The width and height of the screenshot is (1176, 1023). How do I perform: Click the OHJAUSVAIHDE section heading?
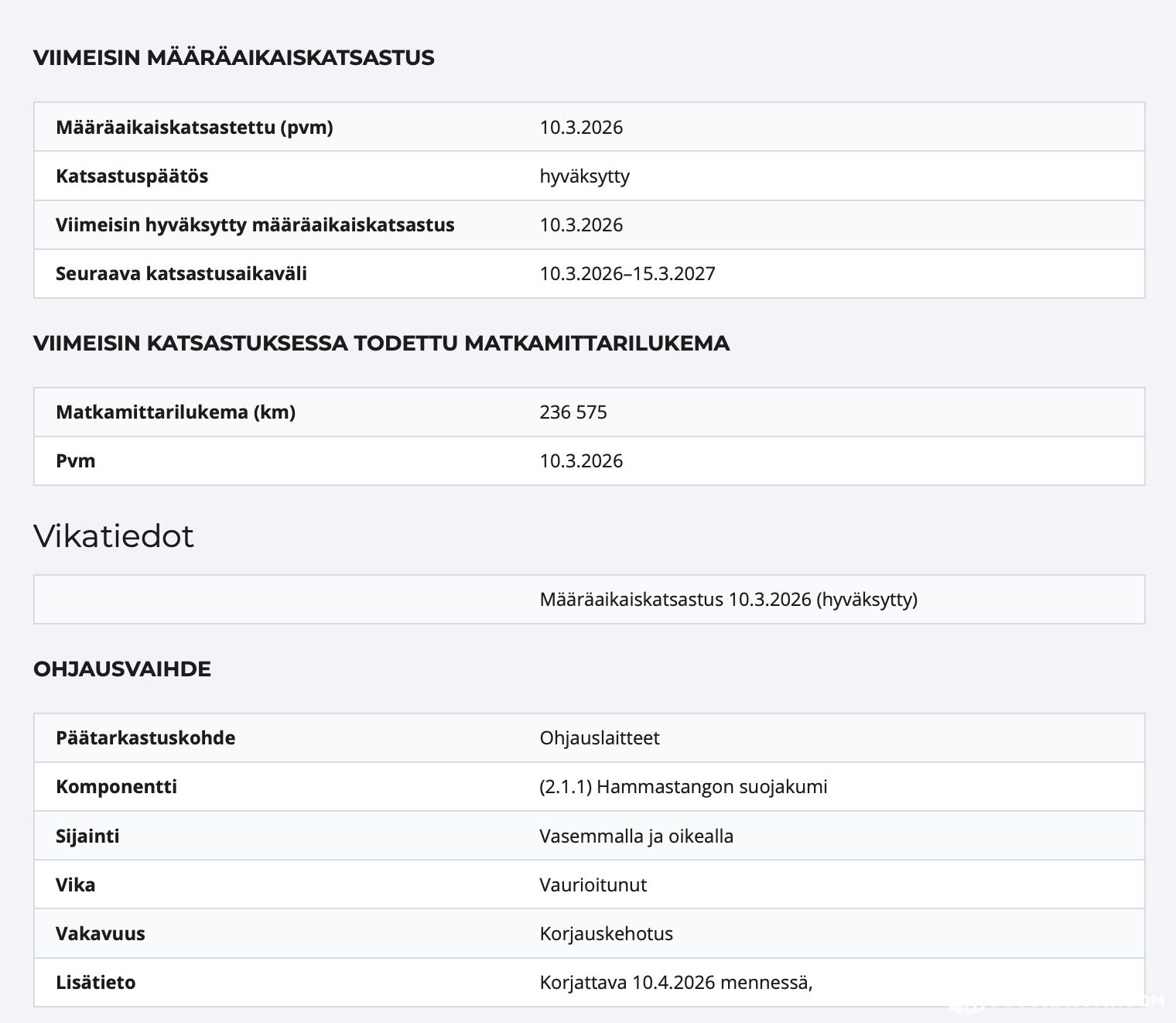point(122,669)
